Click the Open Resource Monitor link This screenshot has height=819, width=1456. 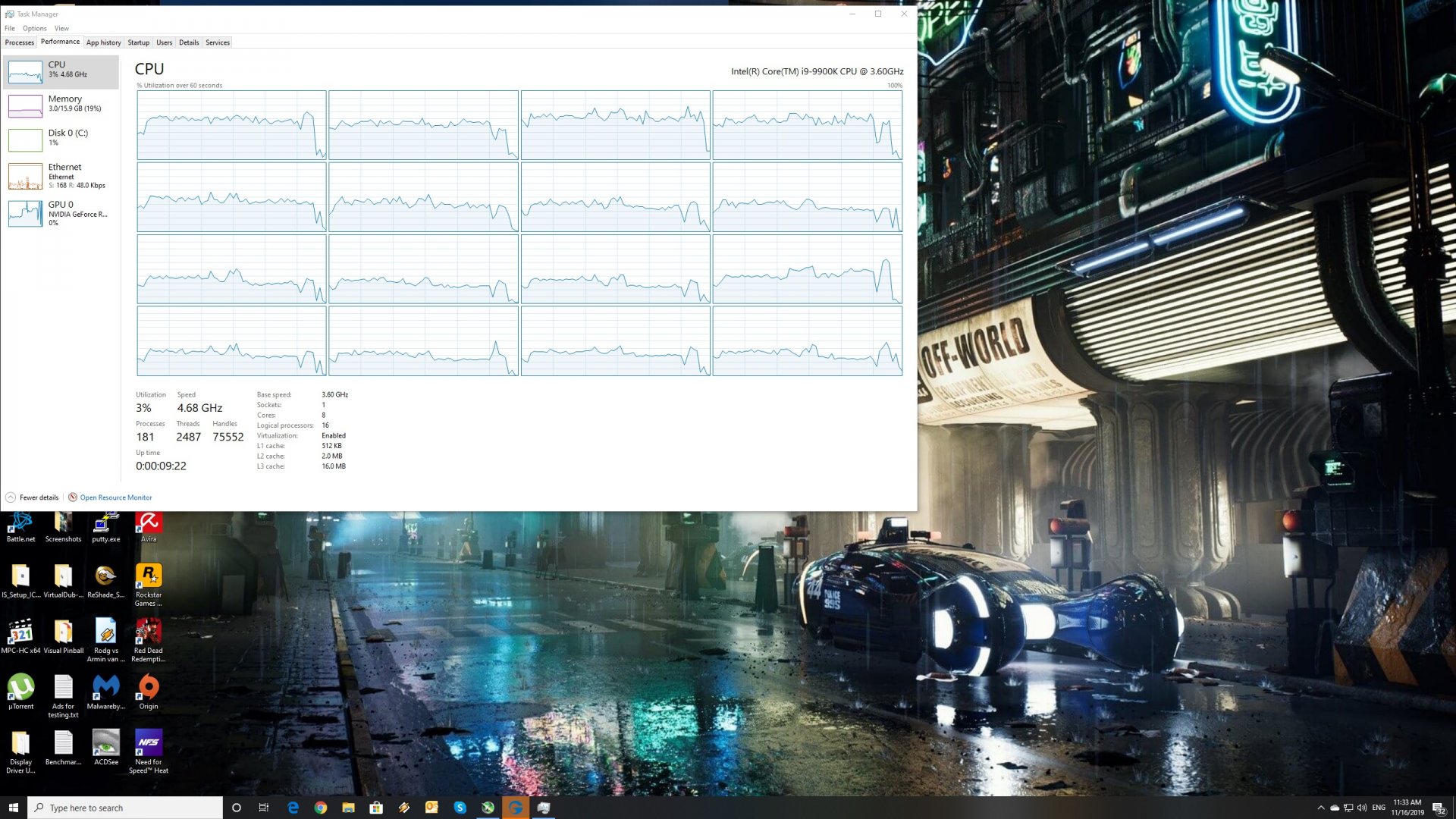point(115,497)
